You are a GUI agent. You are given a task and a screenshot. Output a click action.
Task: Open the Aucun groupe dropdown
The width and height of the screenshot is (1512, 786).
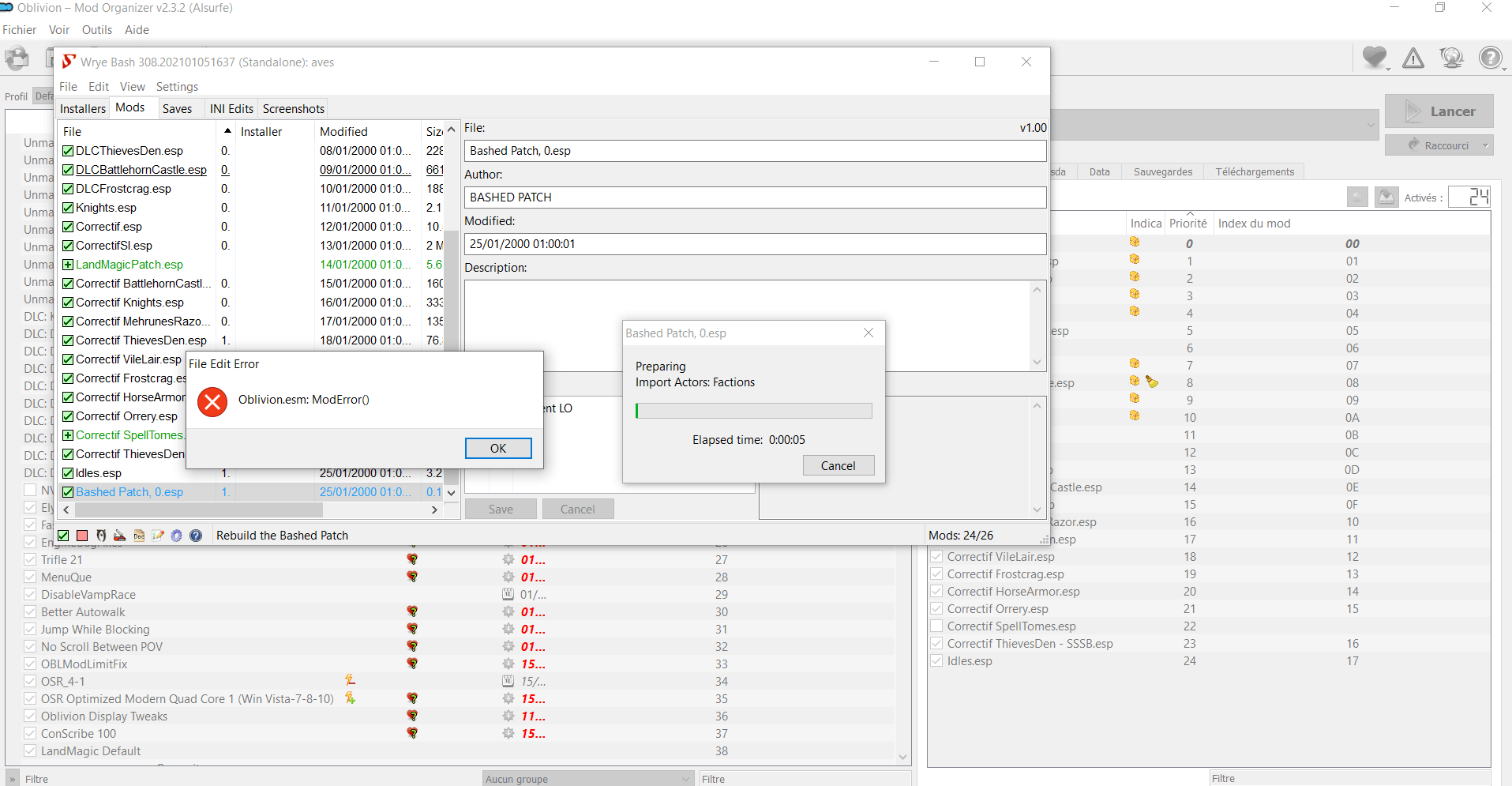(588, 779)
